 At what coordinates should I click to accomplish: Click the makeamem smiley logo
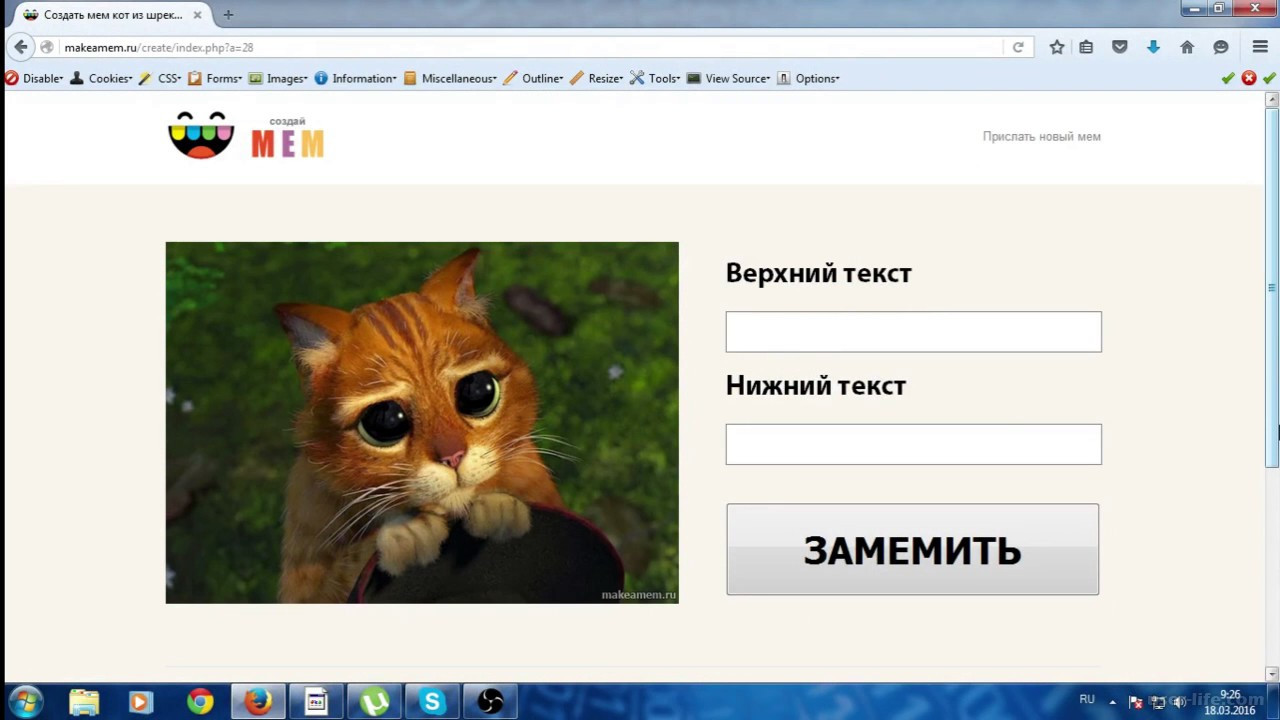point(201,135)
